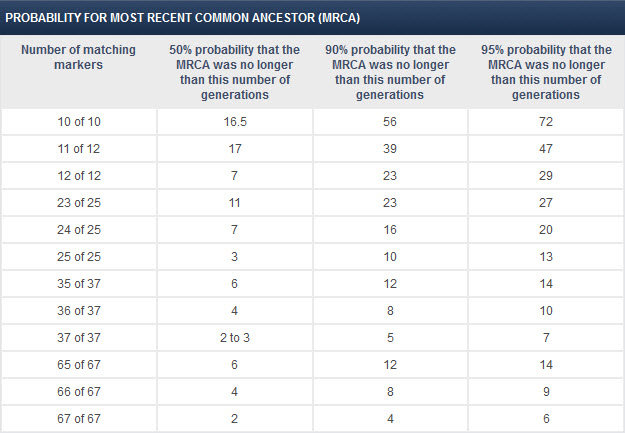The width and height of the screenshot is (625, 433).
Task: Select the 10 of 10 row label
Action: tap(79, 122)
